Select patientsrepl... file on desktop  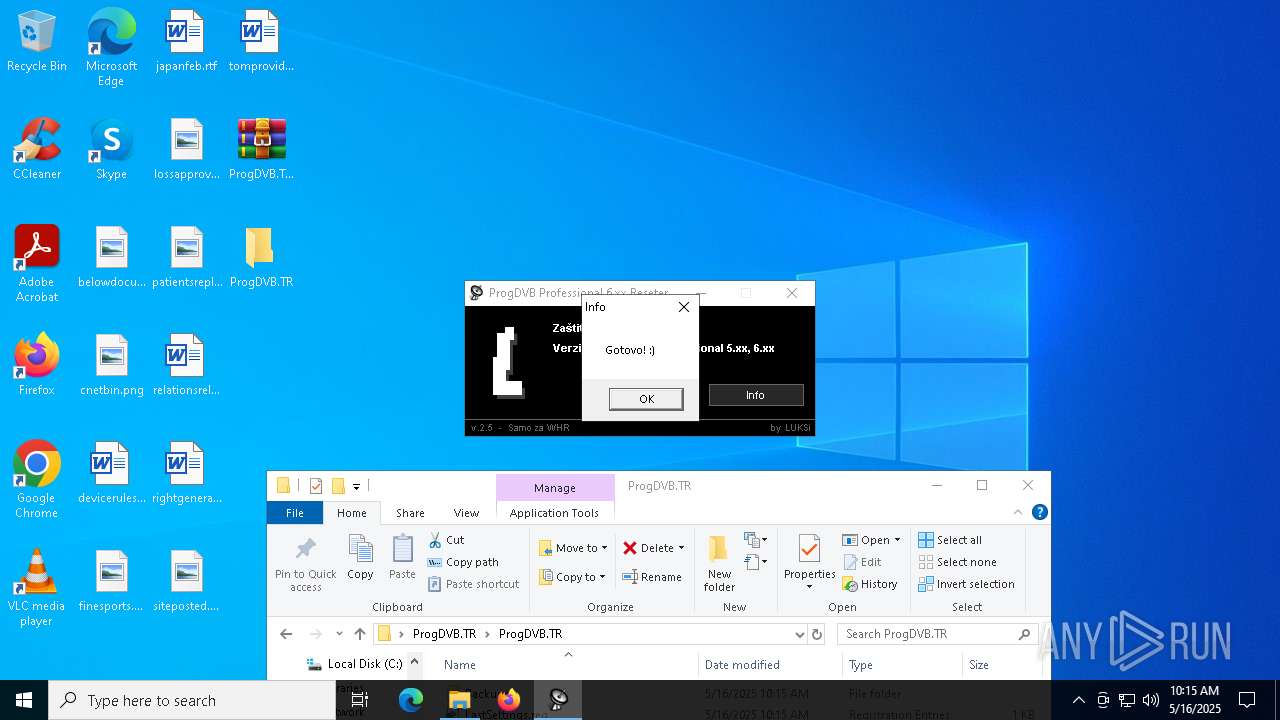[x=187, y=258]
